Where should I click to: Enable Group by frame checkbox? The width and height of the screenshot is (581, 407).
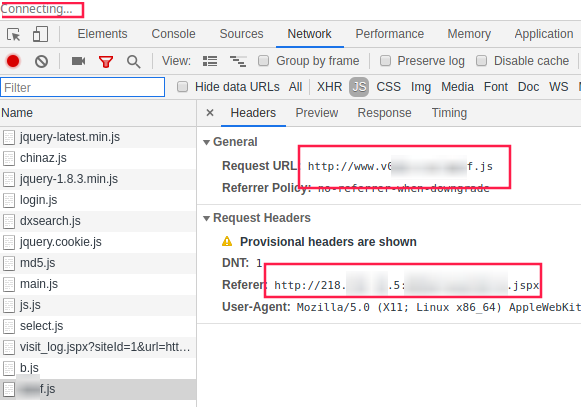(x=263, y=60)
